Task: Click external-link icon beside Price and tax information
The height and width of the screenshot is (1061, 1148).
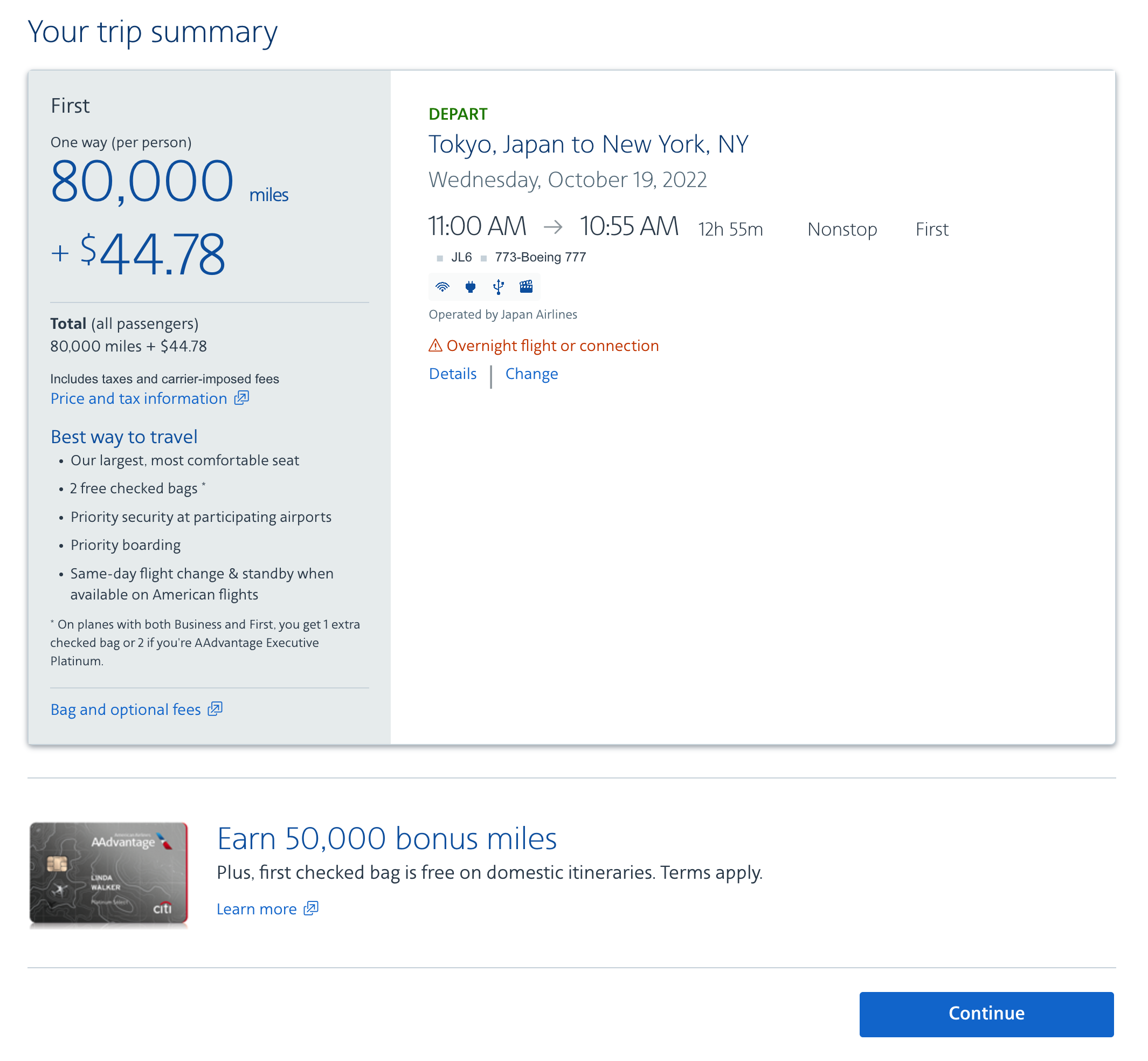Action: click(x=241, y=398)
